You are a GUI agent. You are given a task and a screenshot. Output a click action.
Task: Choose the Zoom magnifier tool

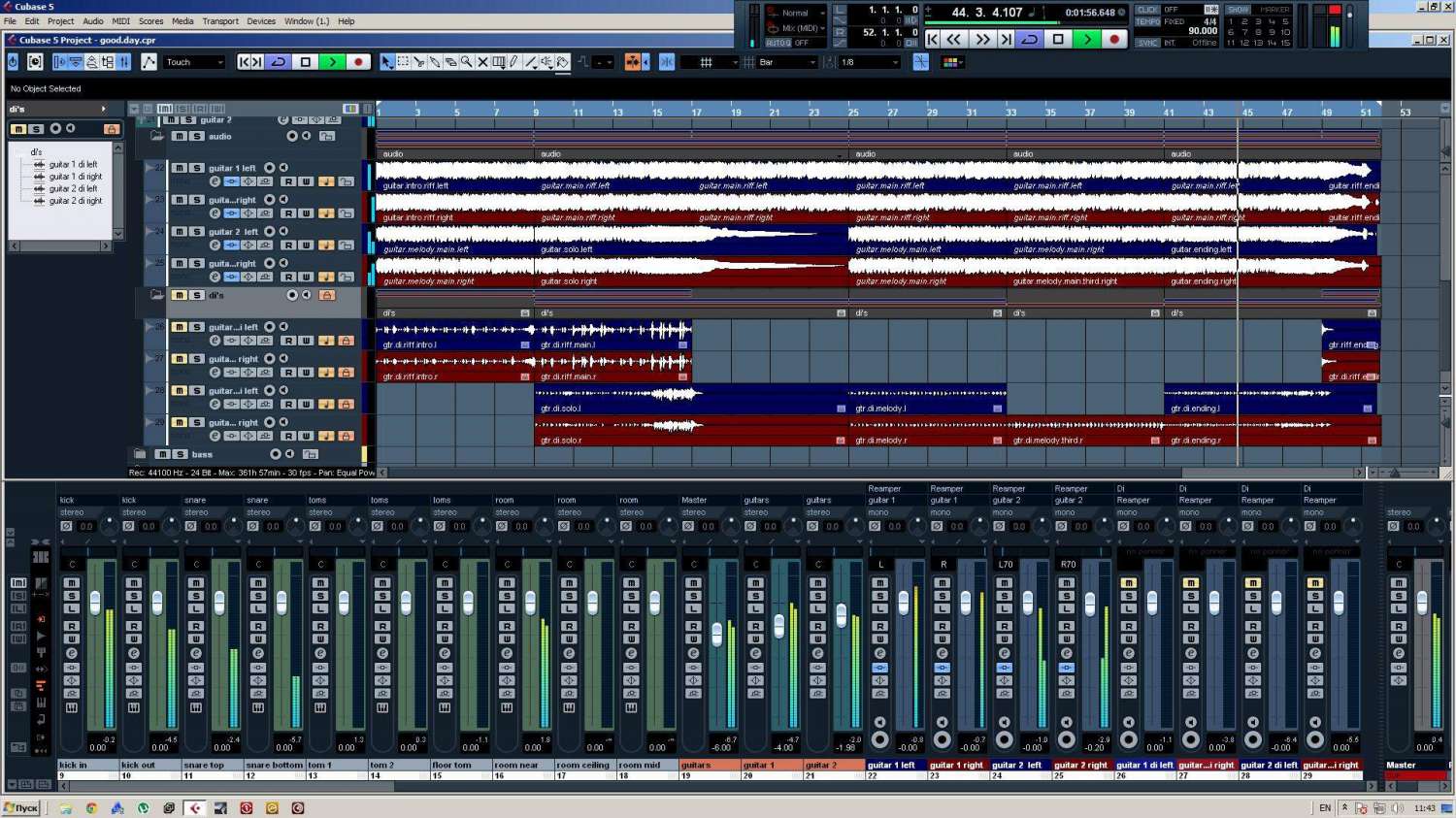tap(467, 62)
